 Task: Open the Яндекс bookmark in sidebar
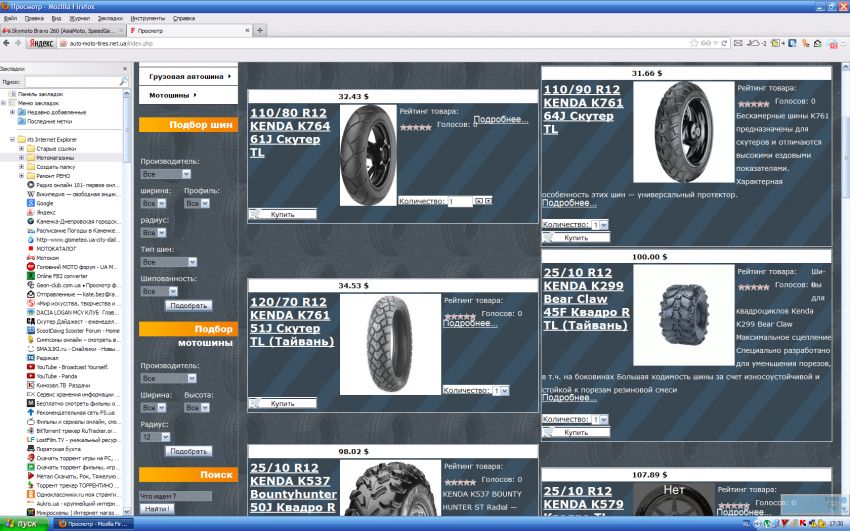[46, 212]
